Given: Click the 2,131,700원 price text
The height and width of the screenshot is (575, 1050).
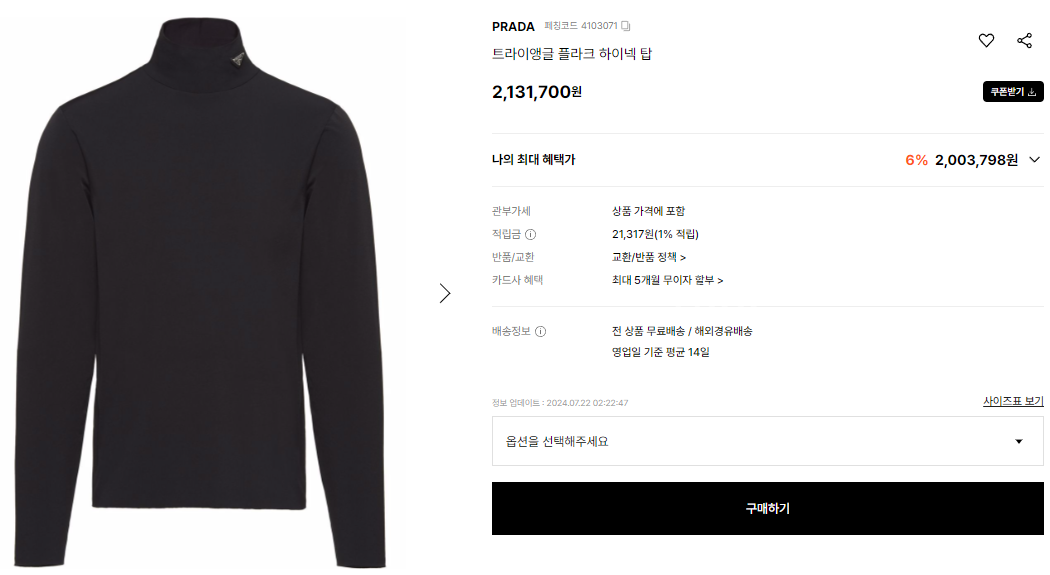Looking at the screenshot, I should [x=536, y=92].
